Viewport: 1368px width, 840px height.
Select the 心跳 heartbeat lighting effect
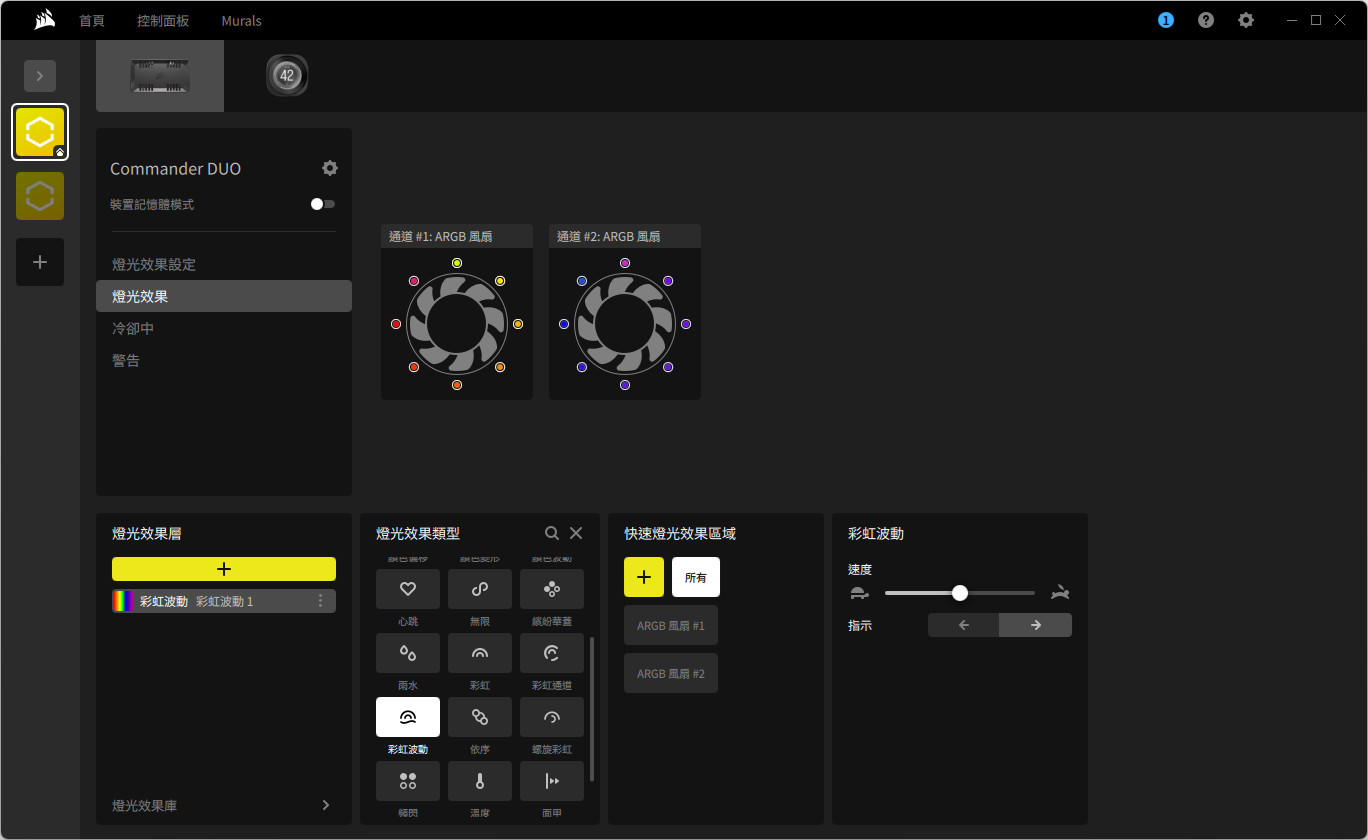point(407,589)
